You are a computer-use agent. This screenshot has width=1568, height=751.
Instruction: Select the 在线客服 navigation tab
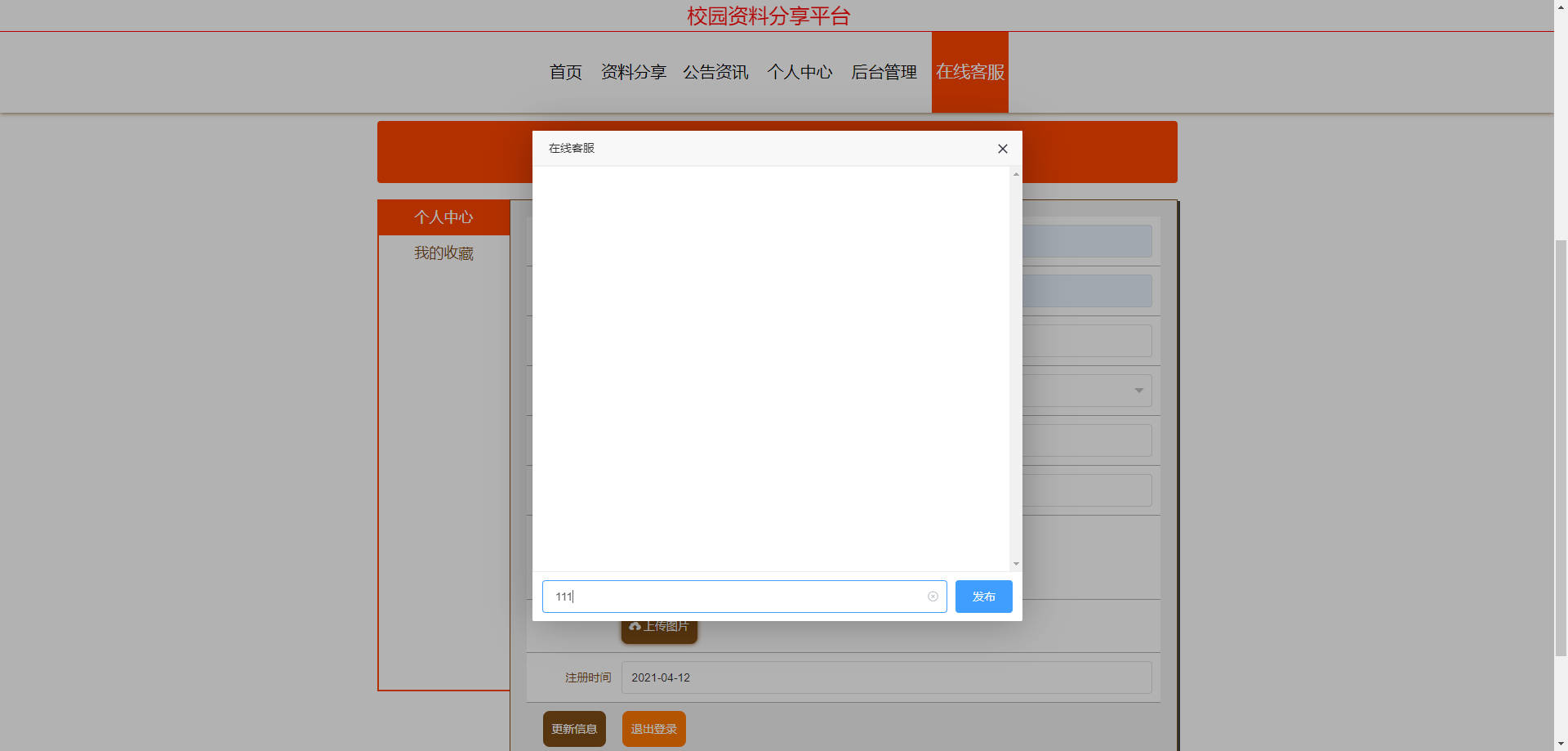click(970, 72)
